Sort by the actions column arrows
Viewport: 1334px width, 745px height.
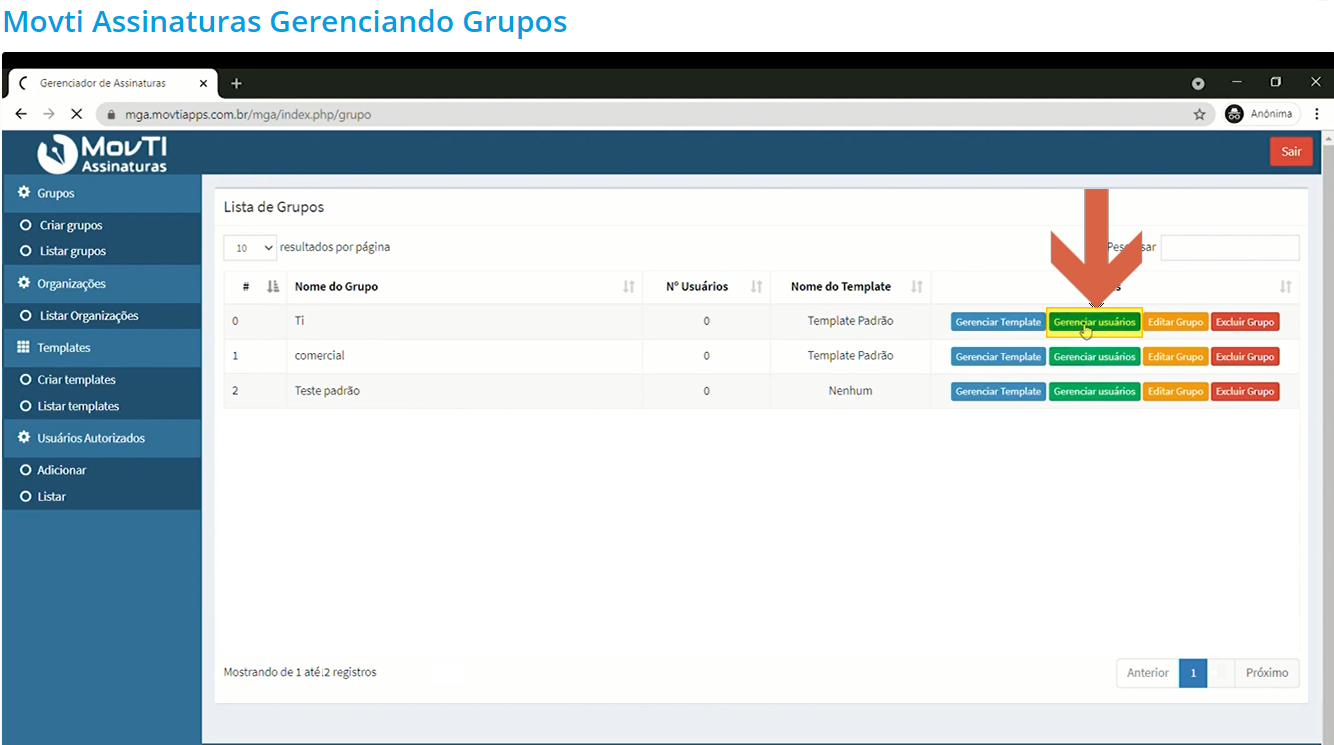[x=1286, y=287]
